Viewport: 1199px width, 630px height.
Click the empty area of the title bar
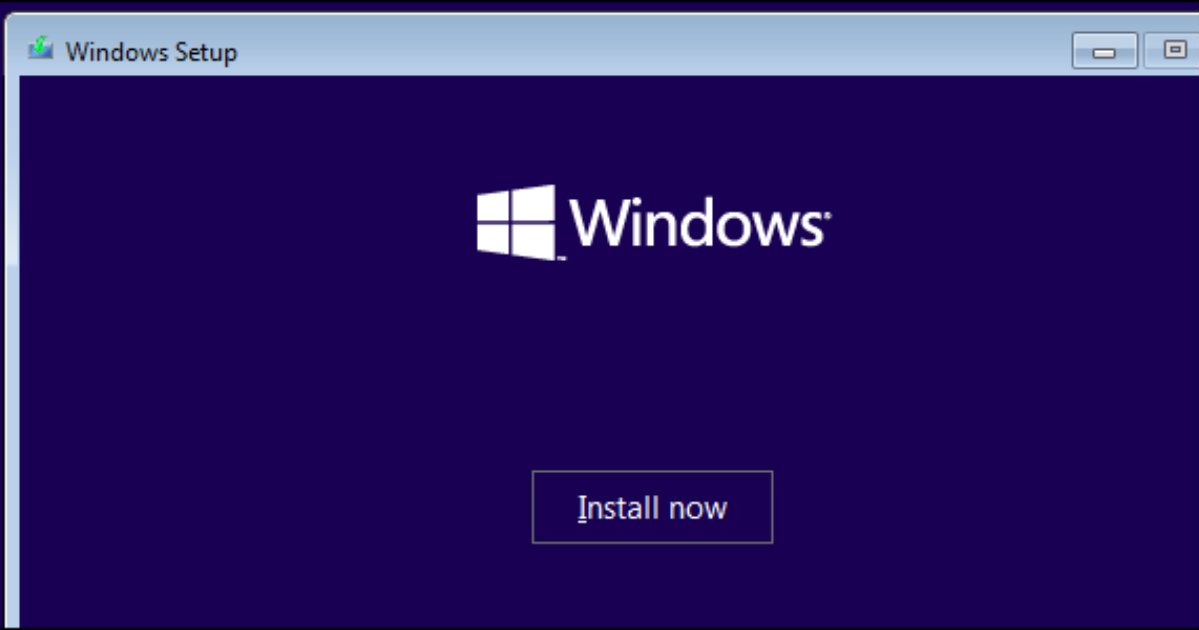[x=650, y=51]
